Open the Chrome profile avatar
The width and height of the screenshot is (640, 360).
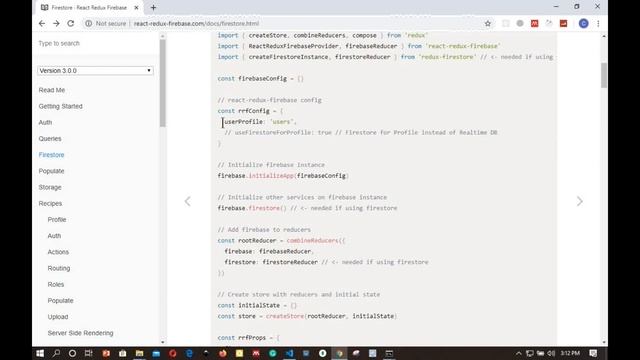pos(584,24)
